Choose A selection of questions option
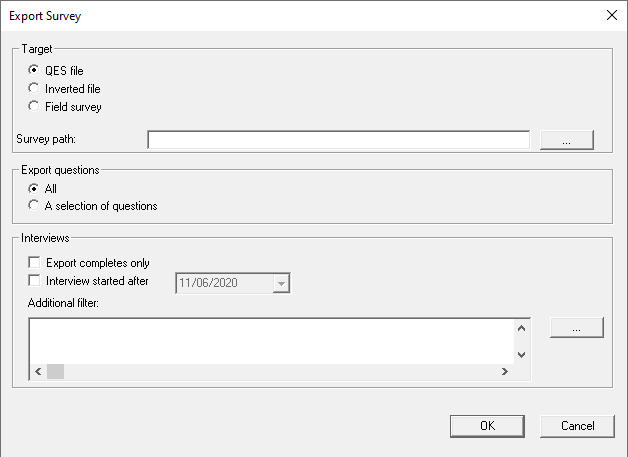The height and width of the screenshot is (457, 628). pos(34,205)
